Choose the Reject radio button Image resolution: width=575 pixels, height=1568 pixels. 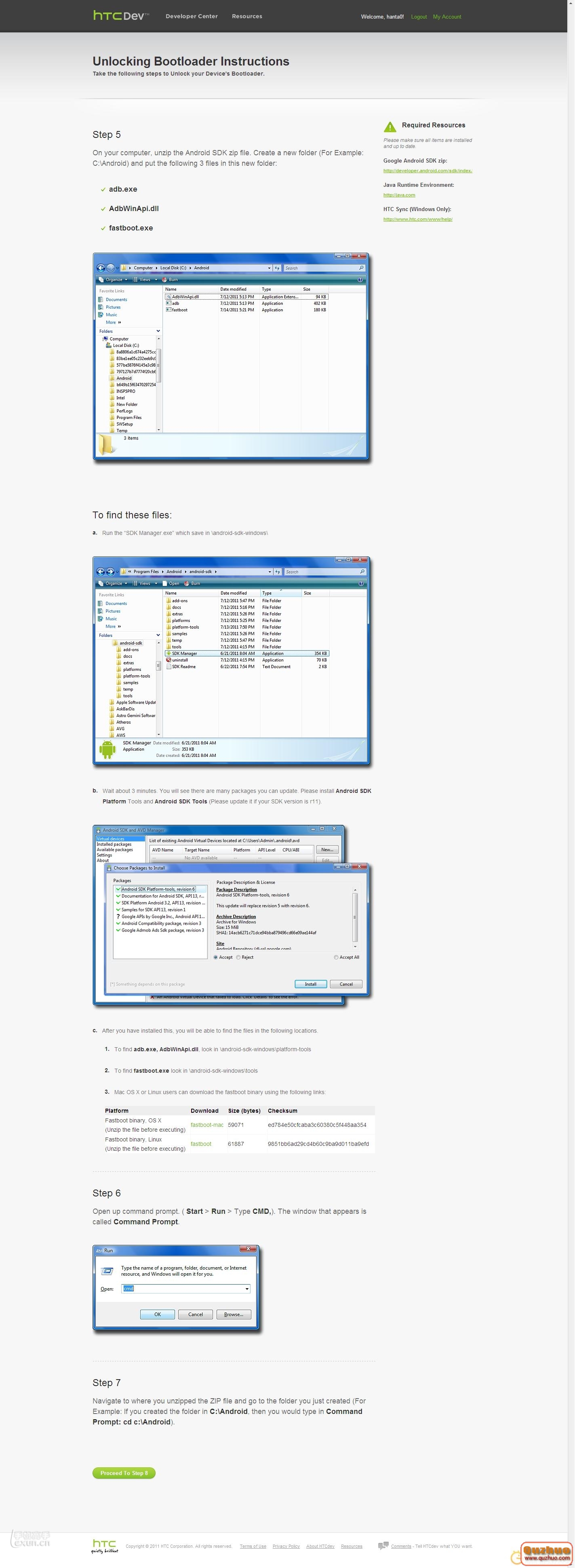click(x=238, y=957)
